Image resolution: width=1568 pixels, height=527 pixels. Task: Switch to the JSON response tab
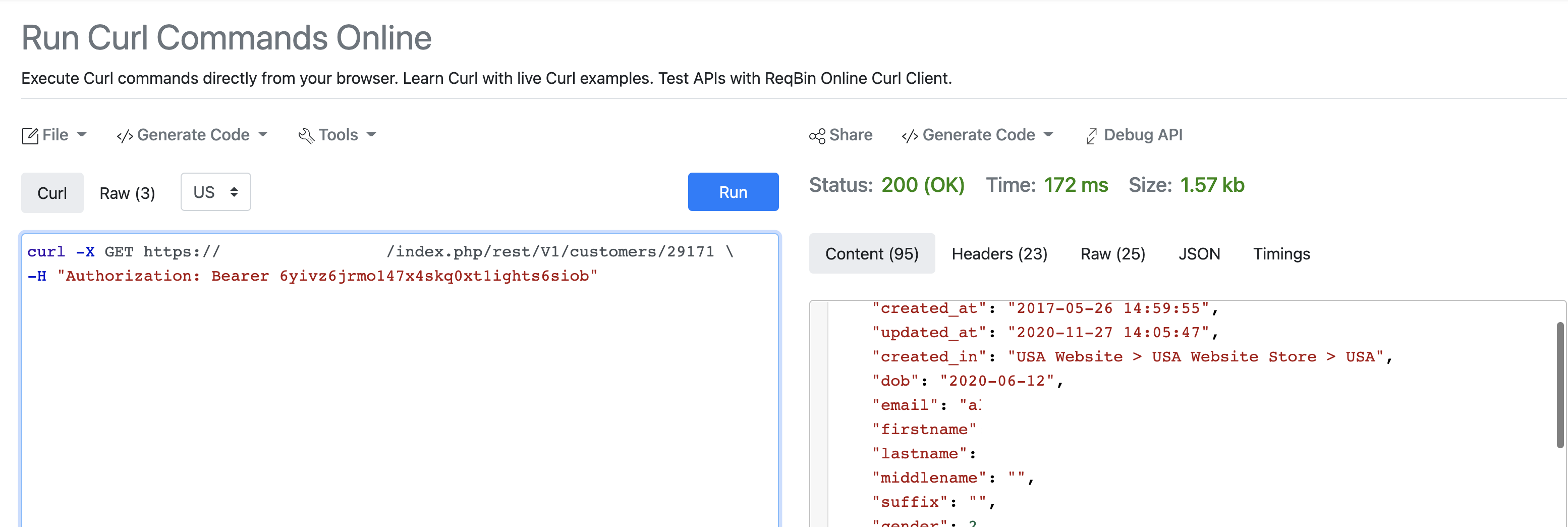point(1199,253)
